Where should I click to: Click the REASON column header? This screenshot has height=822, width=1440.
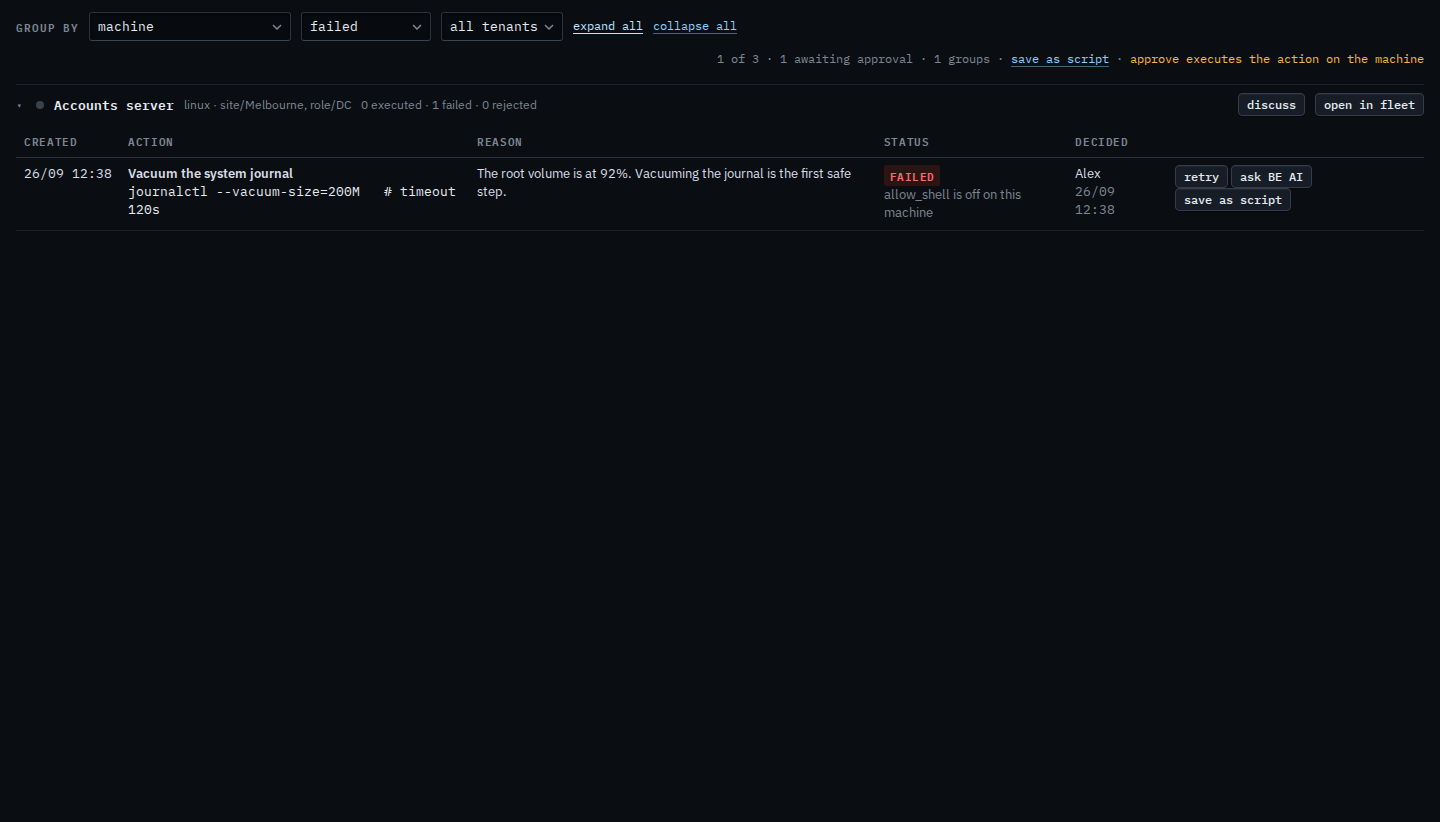(x=500, y=142)
